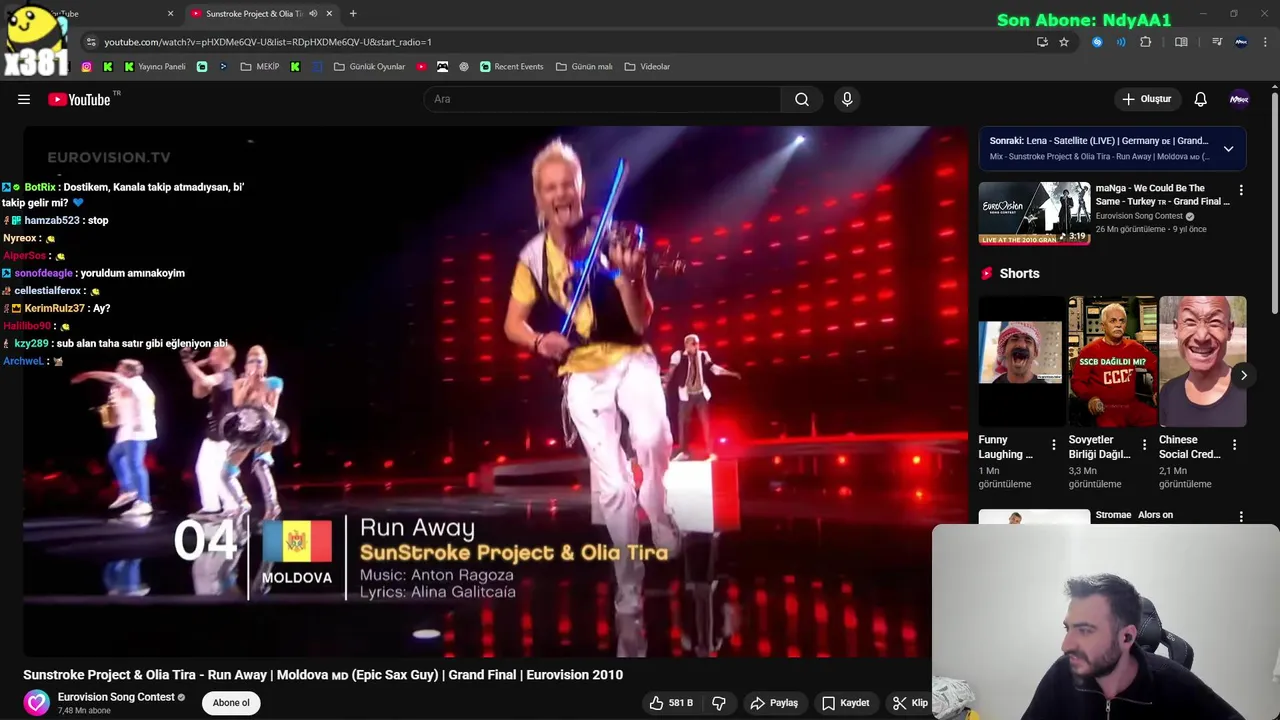Open the media controls icon in toolbar
Viewport: 1280px width, 720px height.
pyautogui.click(x=1217, y=42)
